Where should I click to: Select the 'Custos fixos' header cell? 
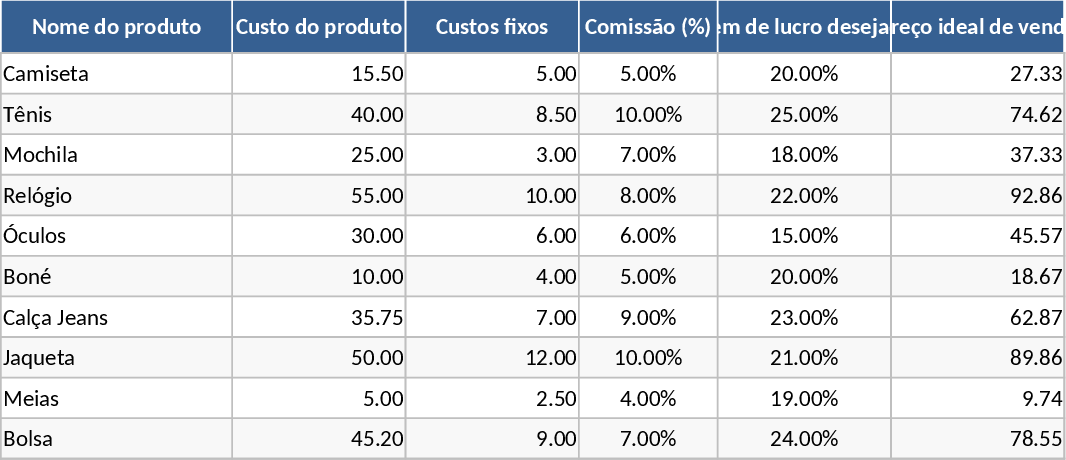coord(492,27)
